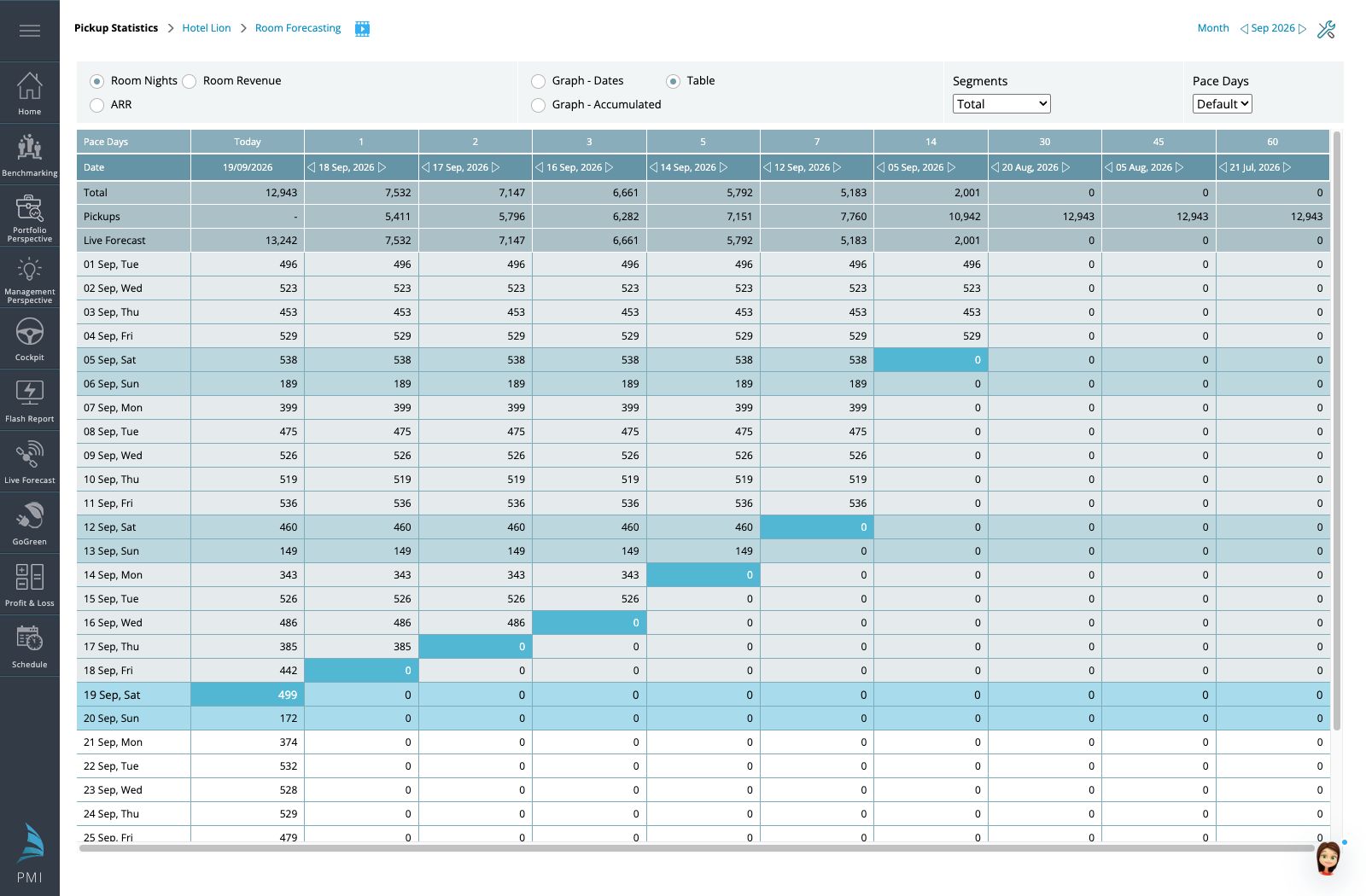This screenshot has width=1366, height=896.
Task: Select Graph - Accumulated view
Action: tap(538, 105)
